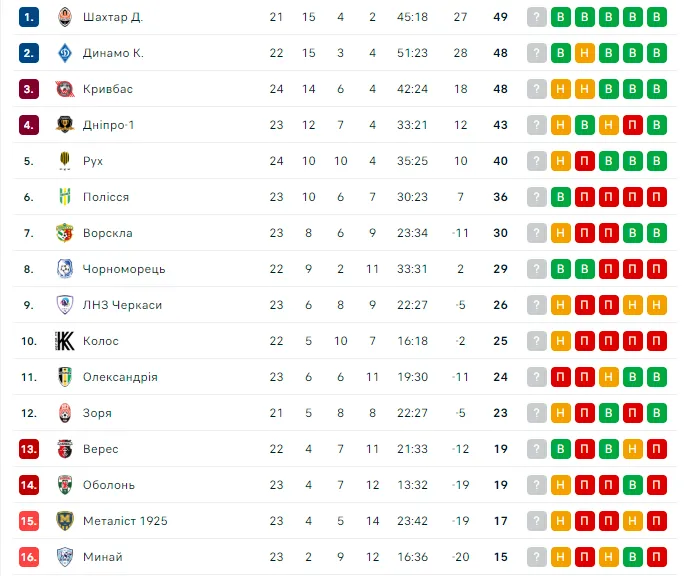Click rank badge 1 for Шахтар Д.
The height and width of the screenshot is (576, 687).
(x=29, y=17)
